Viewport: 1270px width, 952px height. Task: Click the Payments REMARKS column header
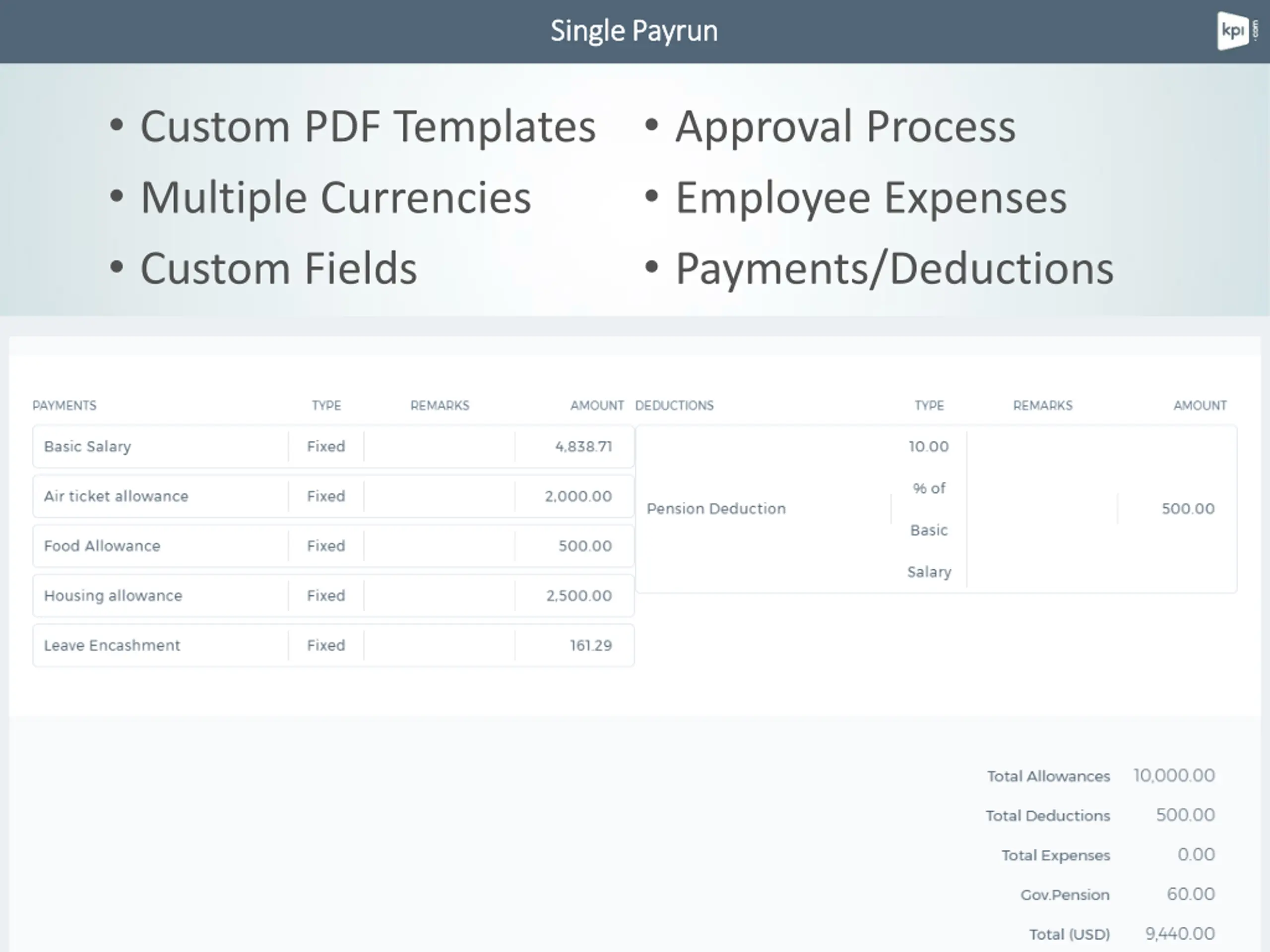440,406
